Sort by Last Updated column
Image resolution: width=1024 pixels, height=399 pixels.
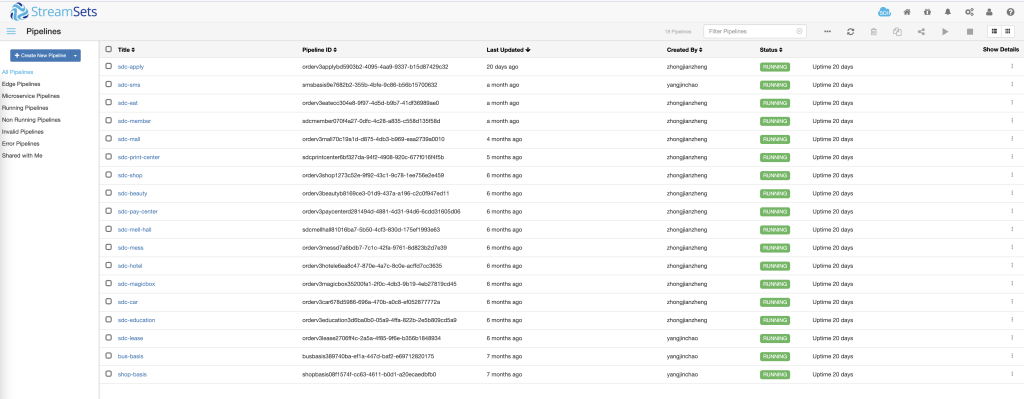click(x=509, y=50)
